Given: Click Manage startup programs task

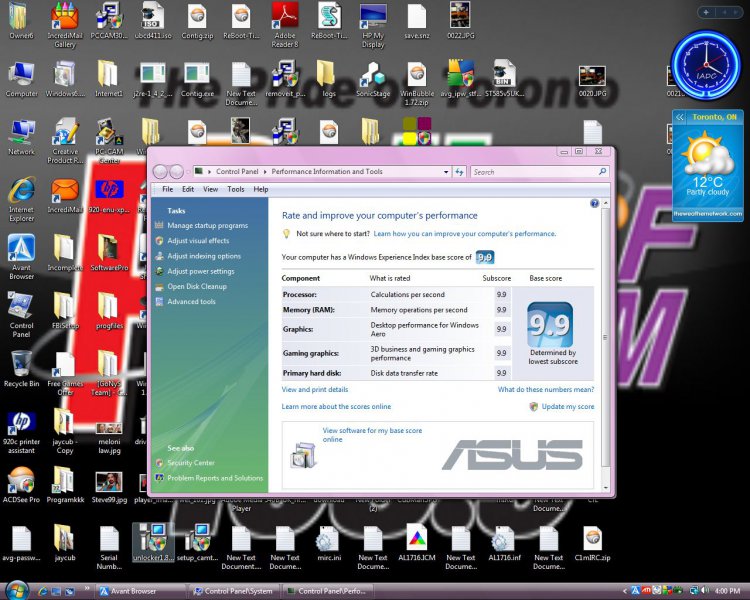Looking at the screenshot, I should click(208, 225).
